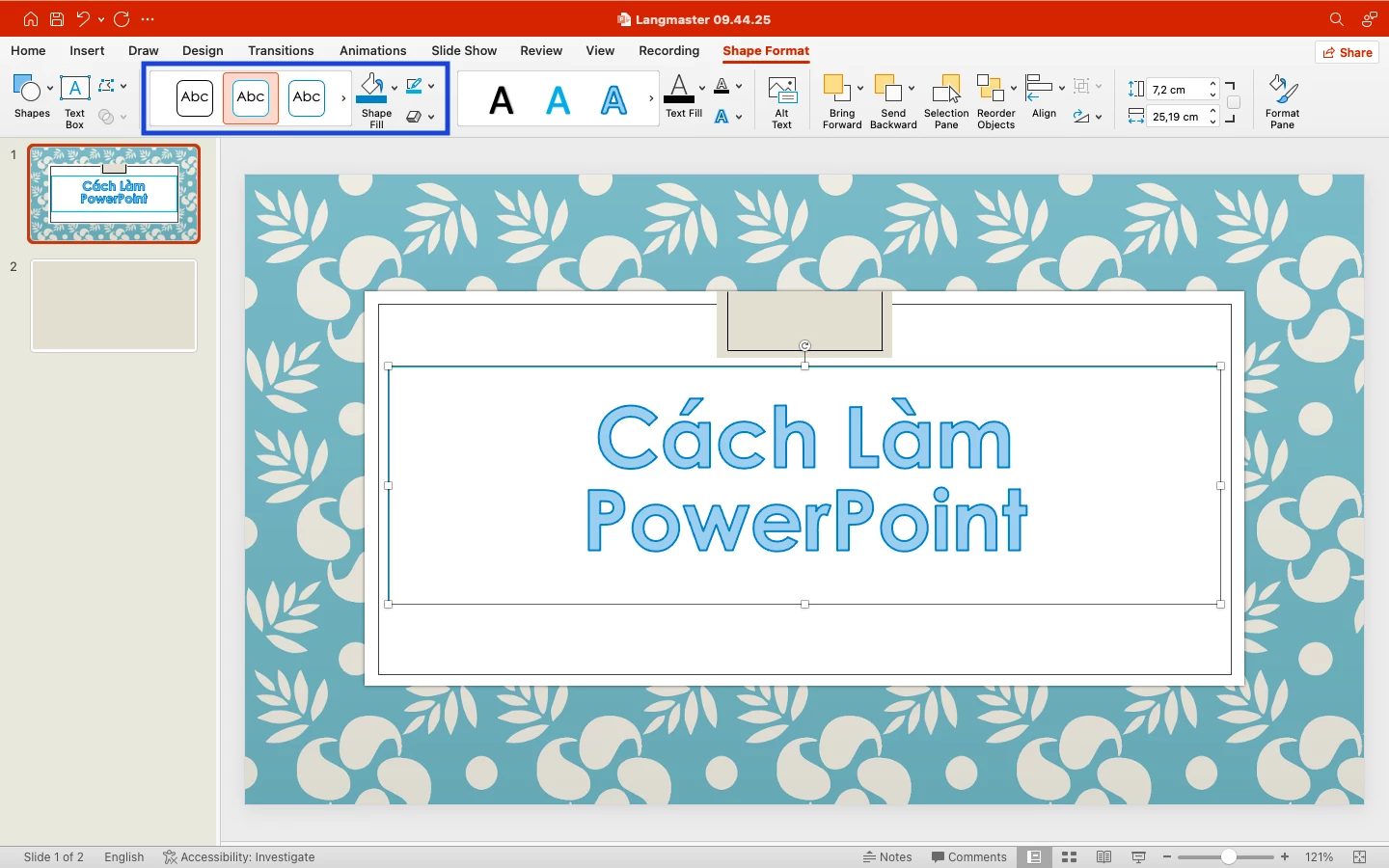Open the Transitions tab

(281, 50)
